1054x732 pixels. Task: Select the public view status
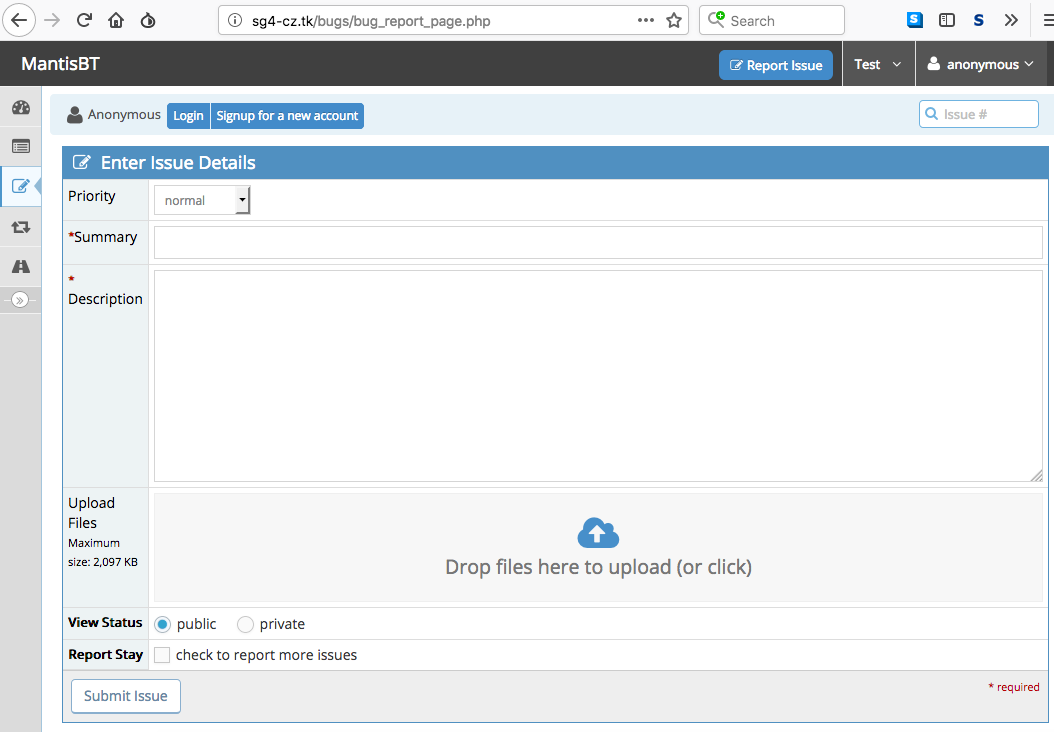(163, 624)
